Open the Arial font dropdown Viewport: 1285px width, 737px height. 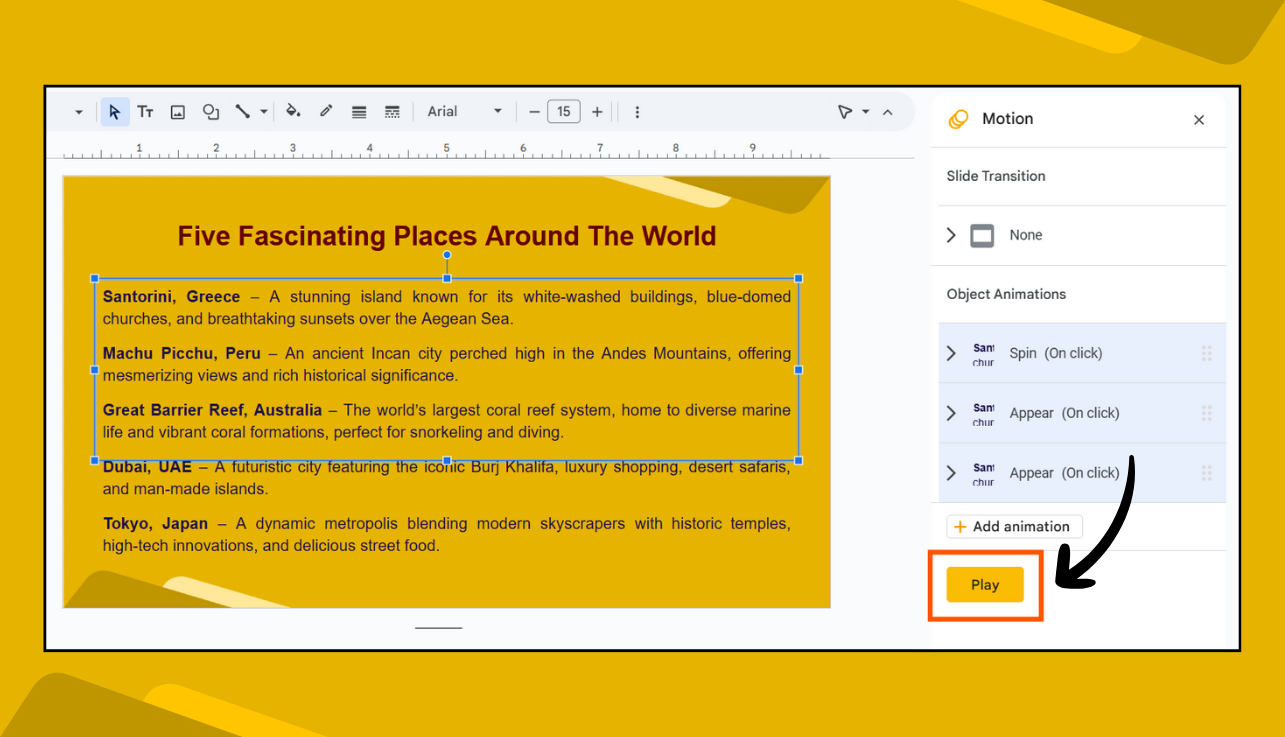pos(497,111)
